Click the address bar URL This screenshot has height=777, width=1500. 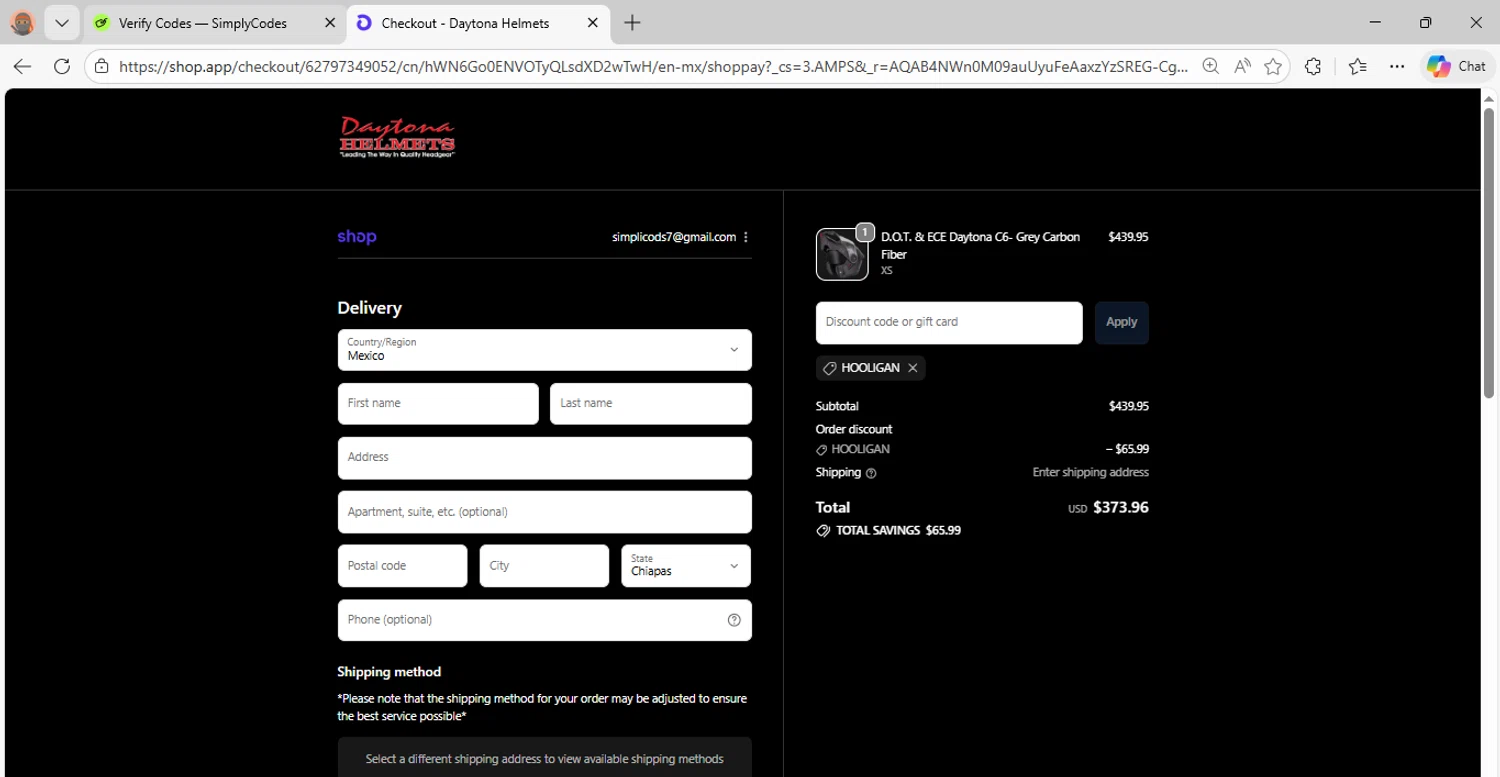click(x=654, y=67)
